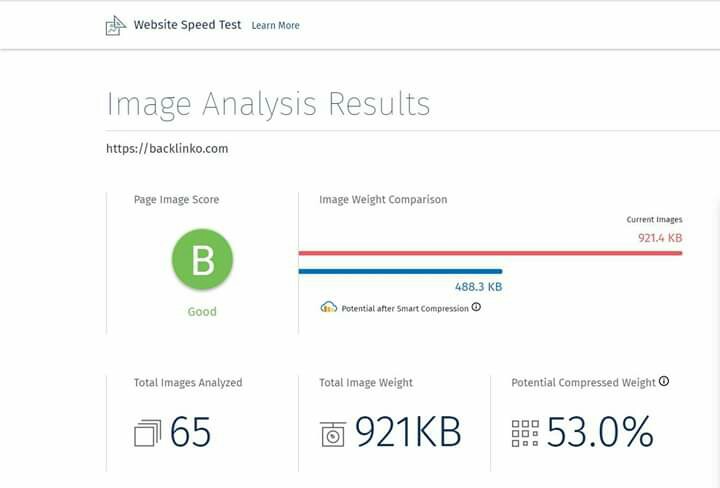The width and height of the screenshot is (720, 488).
Task: Click the Good rating label
Action: coord(202,312)
